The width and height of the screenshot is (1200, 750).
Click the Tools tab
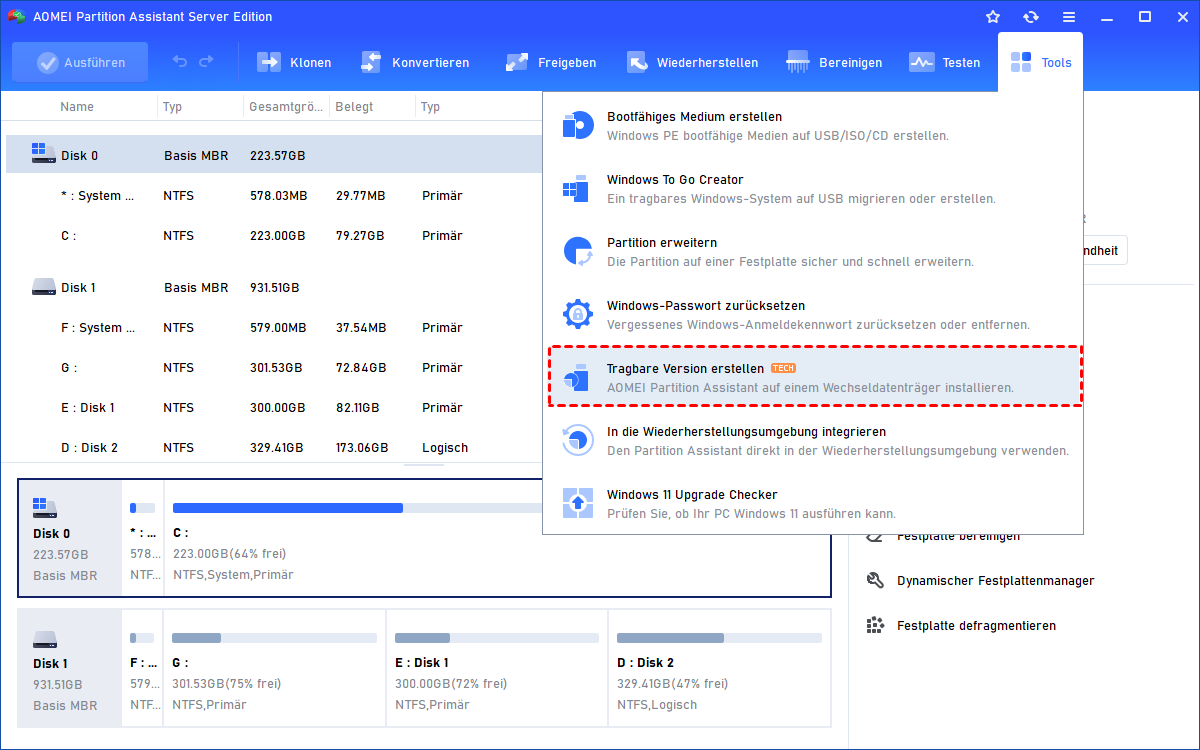coord(1041,62)
